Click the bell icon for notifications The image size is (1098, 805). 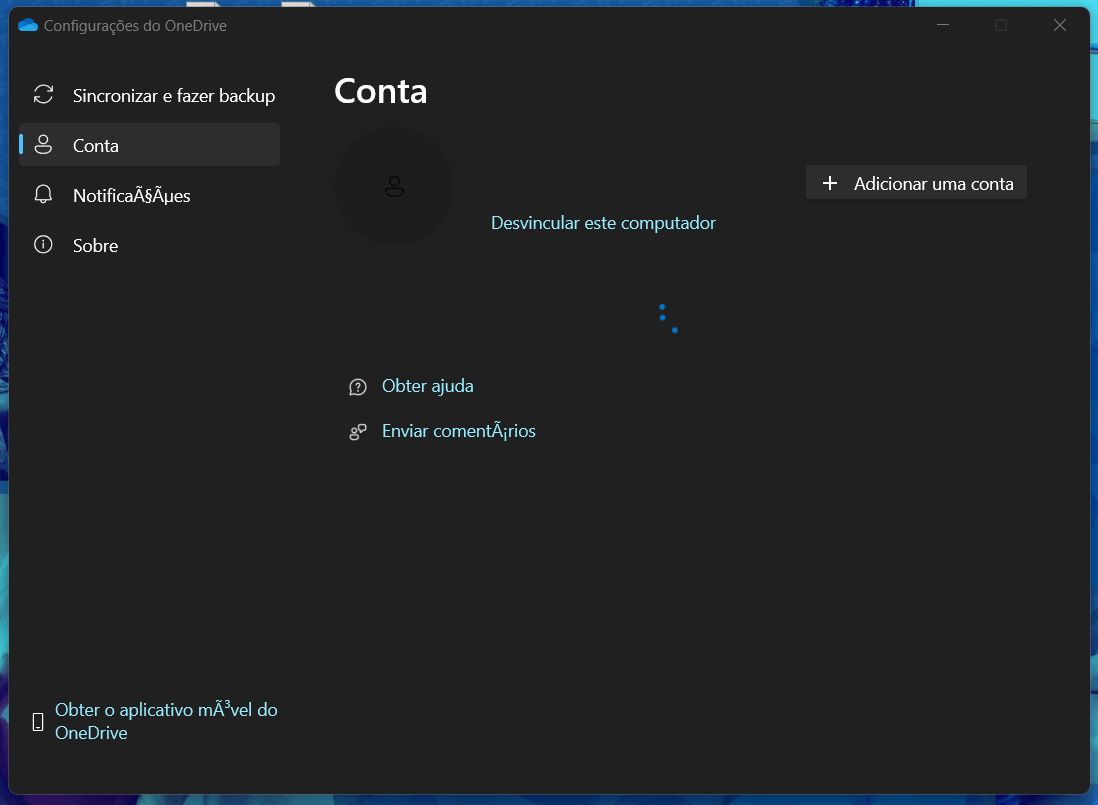click(43, 195)
